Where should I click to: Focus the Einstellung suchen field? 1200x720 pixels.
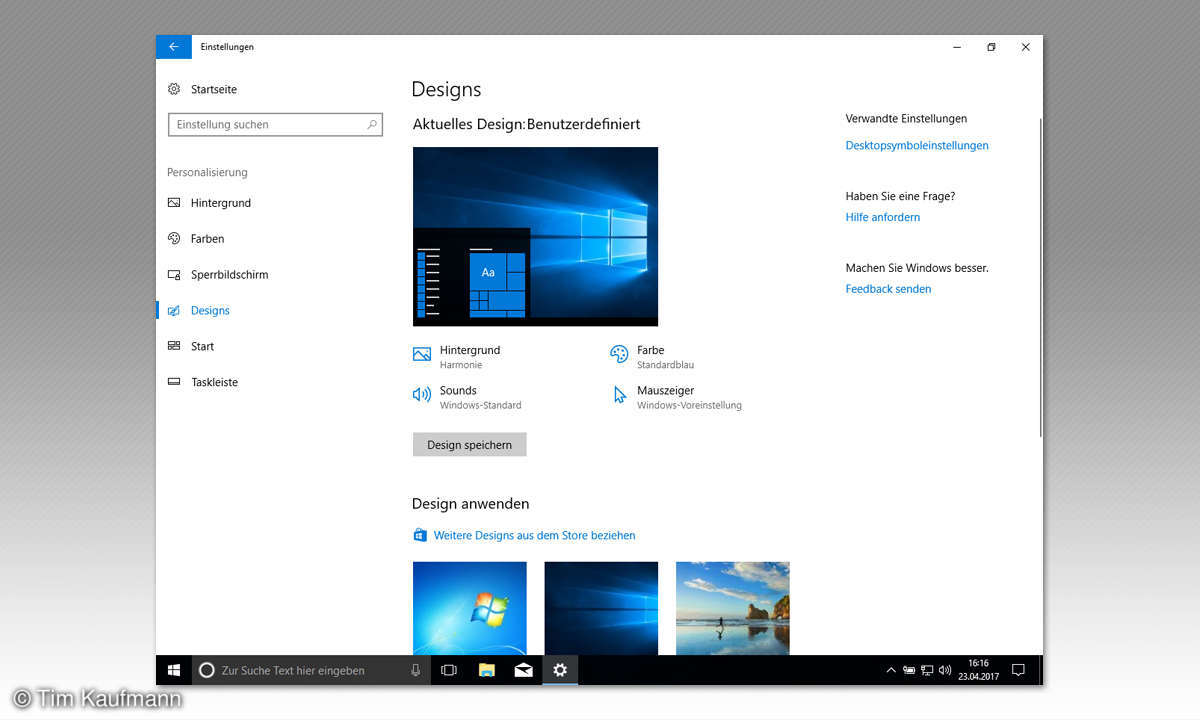[x=275, y=125]
